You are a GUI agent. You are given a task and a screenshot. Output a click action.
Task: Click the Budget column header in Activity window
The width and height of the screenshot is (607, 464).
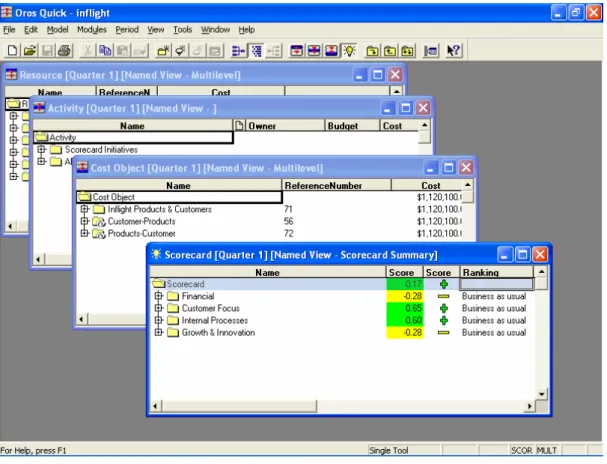point(352,126)
